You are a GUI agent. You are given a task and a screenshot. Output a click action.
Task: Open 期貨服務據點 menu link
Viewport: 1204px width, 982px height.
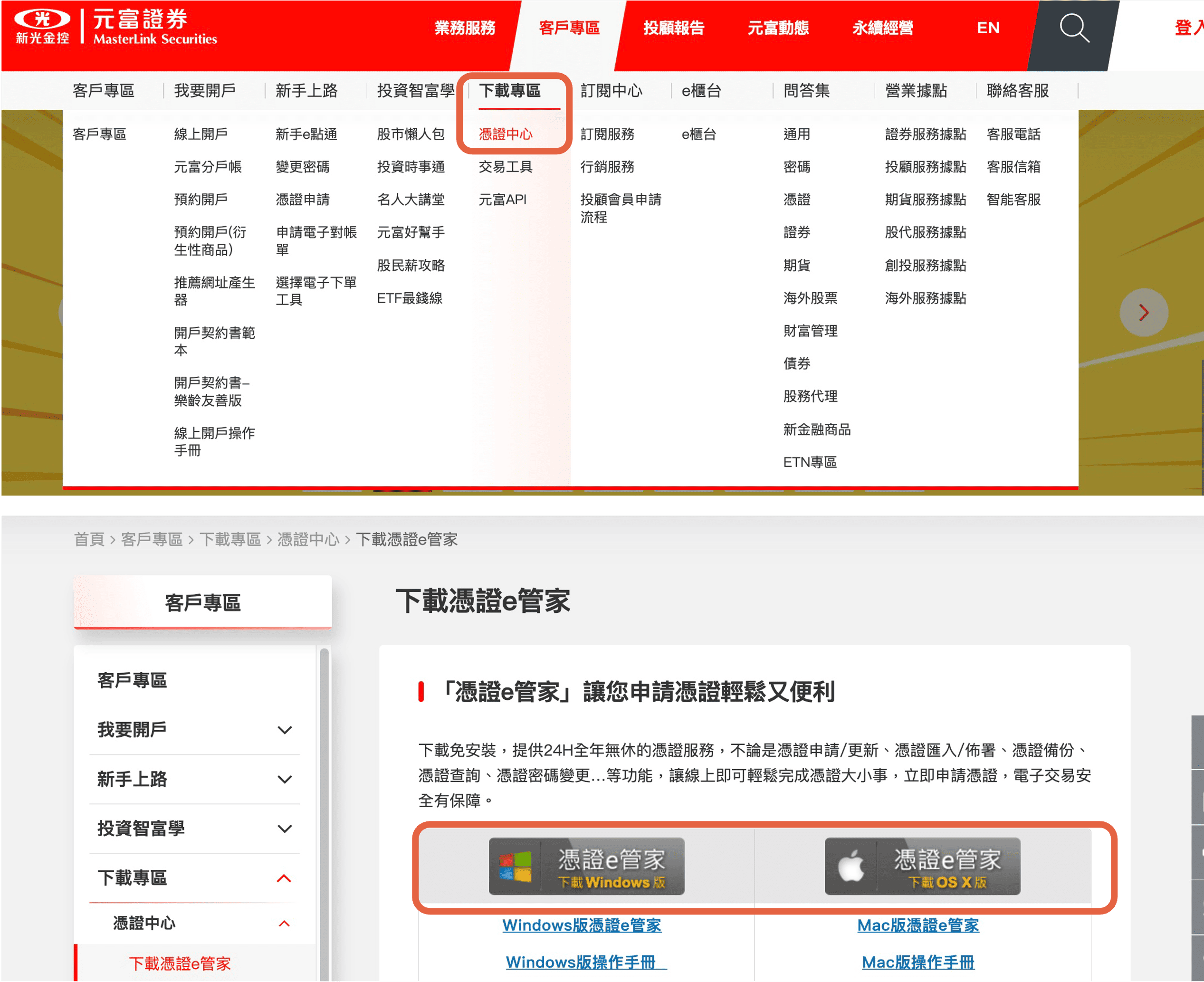pos(926,200)
